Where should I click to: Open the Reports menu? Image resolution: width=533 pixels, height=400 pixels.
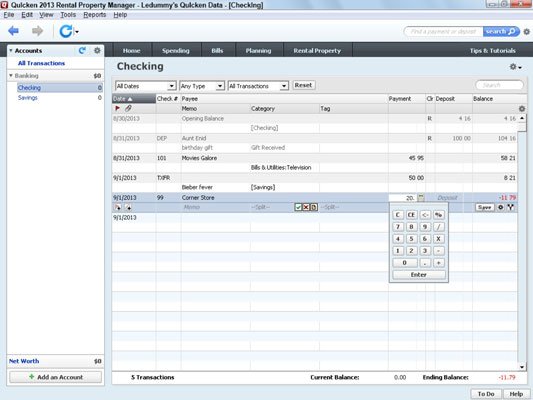(94, 15)
